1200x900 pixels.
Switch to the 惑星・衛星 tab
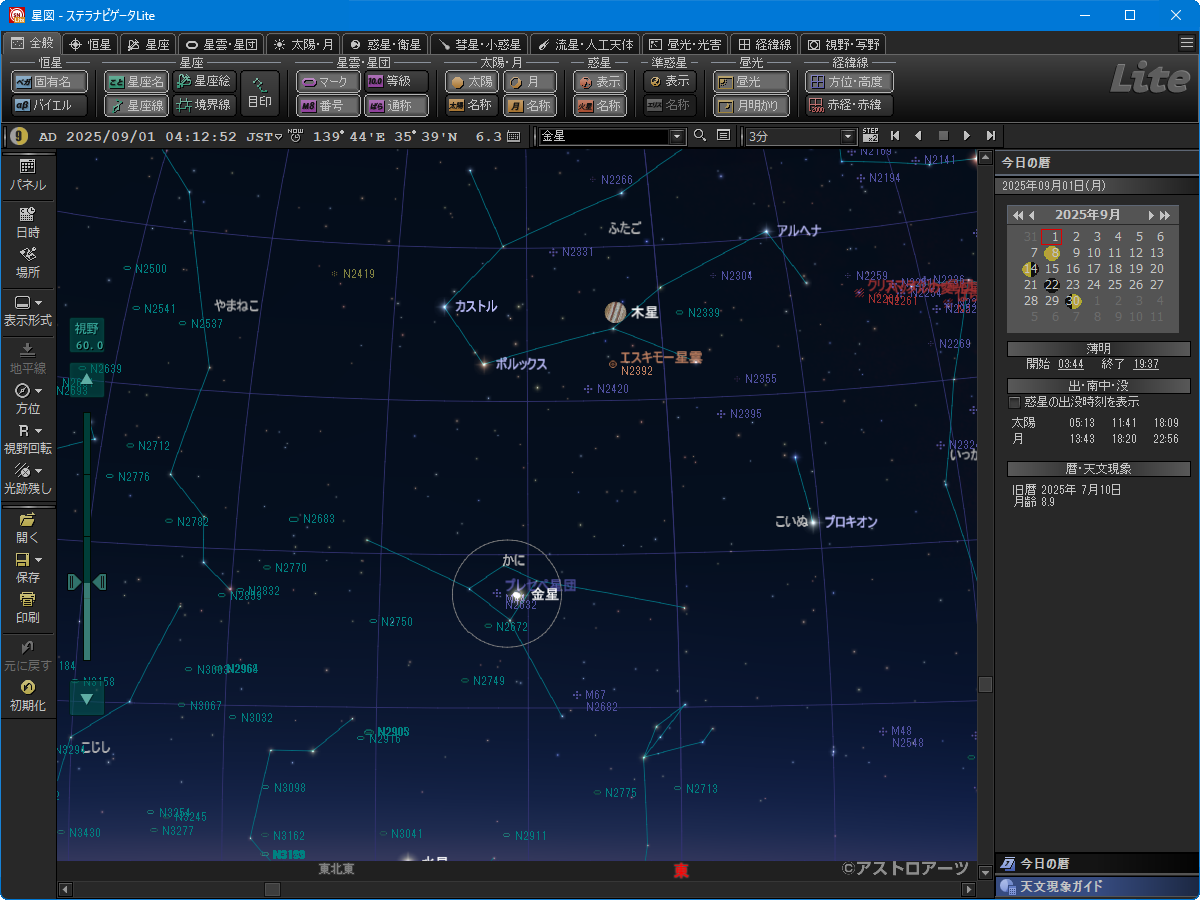(385, 44)
